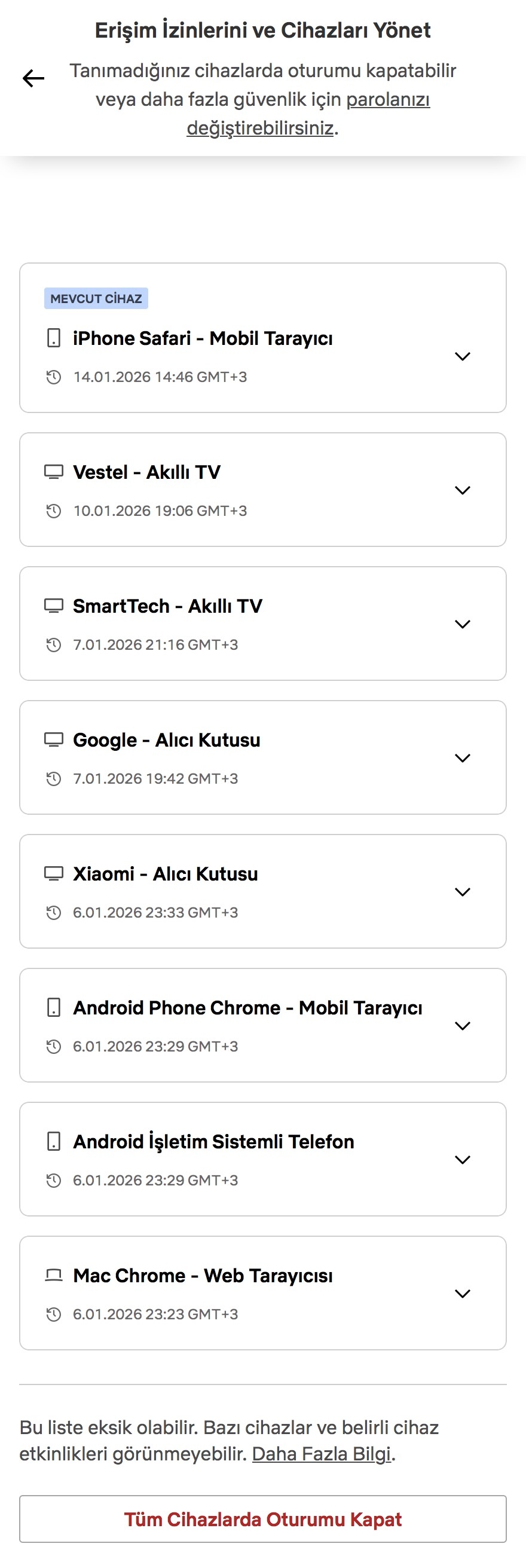Click the TV icon beside SmartTech
Image resolution: width=526 pixels, height=1568 pixels.
[54, 606]
